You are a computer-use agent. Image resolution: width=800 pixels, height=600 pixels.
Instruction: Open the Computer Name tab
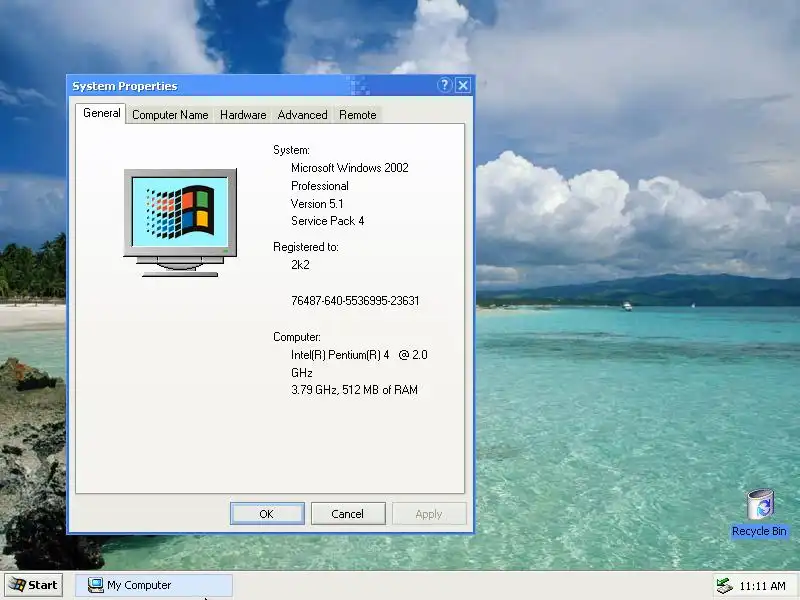(170, 115)
